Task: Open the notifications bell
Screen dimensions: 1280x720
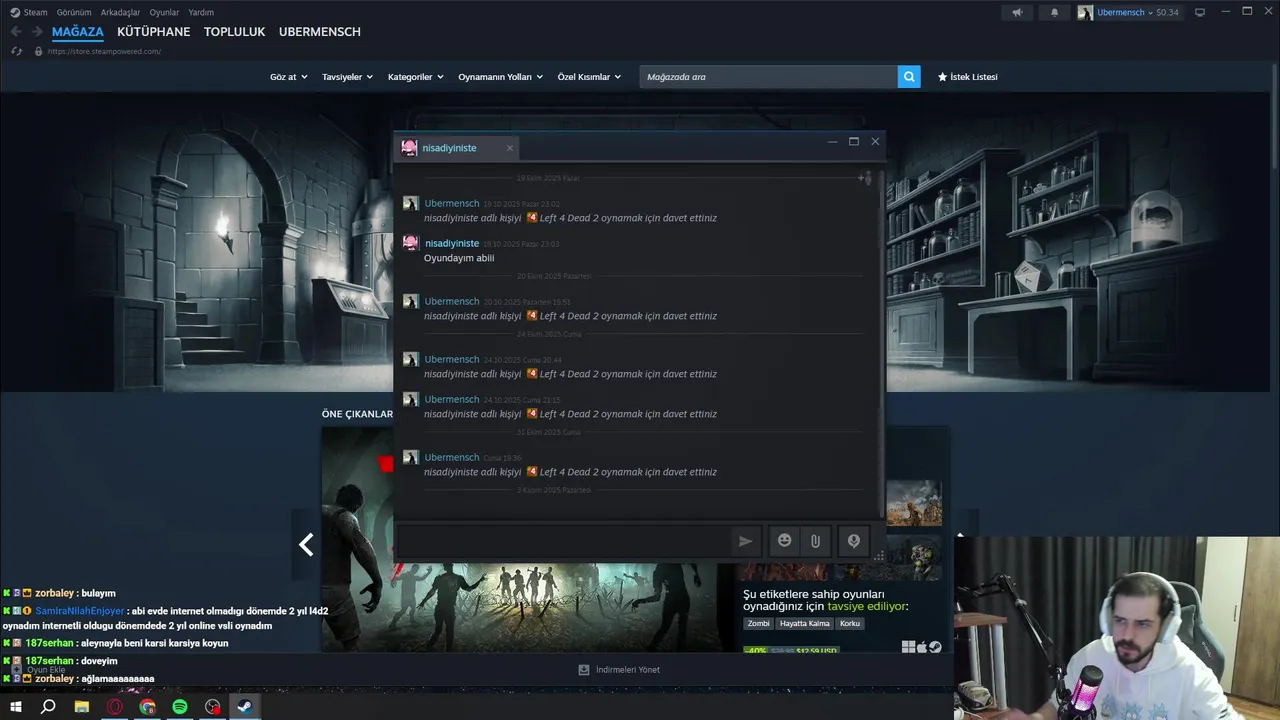Action: coord(1054,13)
